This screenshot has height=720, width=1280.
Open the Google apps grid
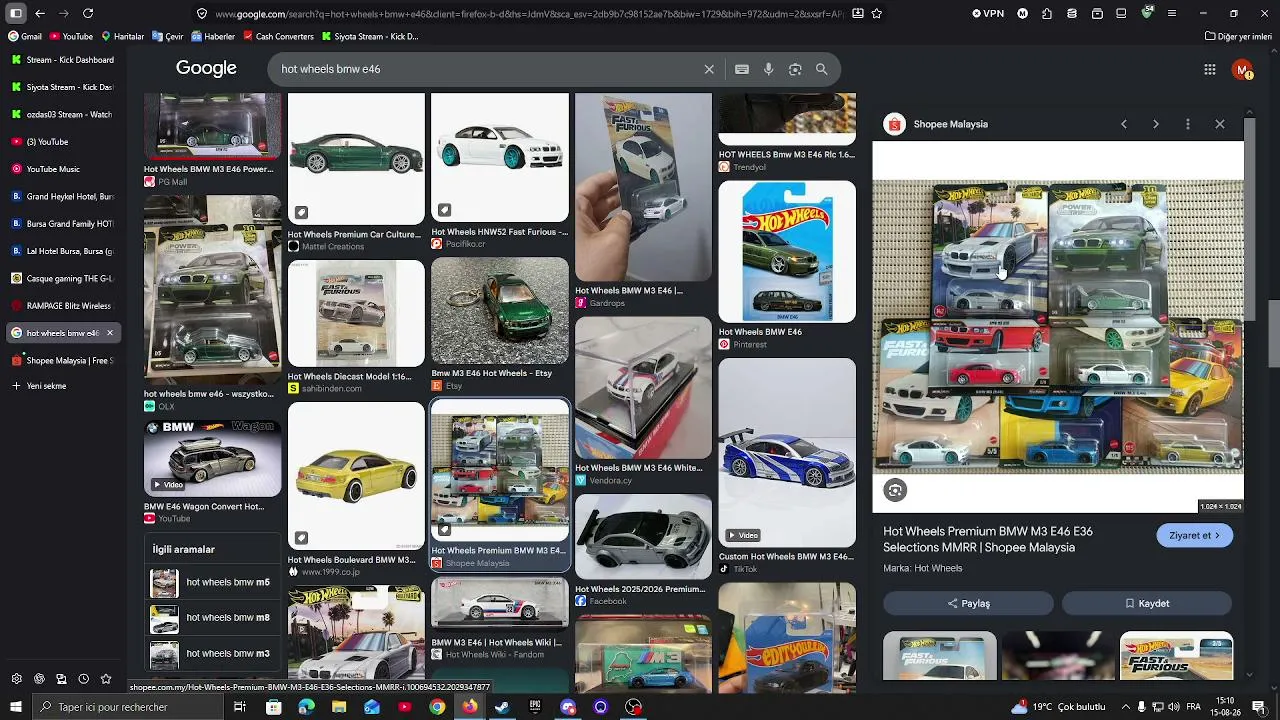pyautogui.click(x=1210, y=69)
